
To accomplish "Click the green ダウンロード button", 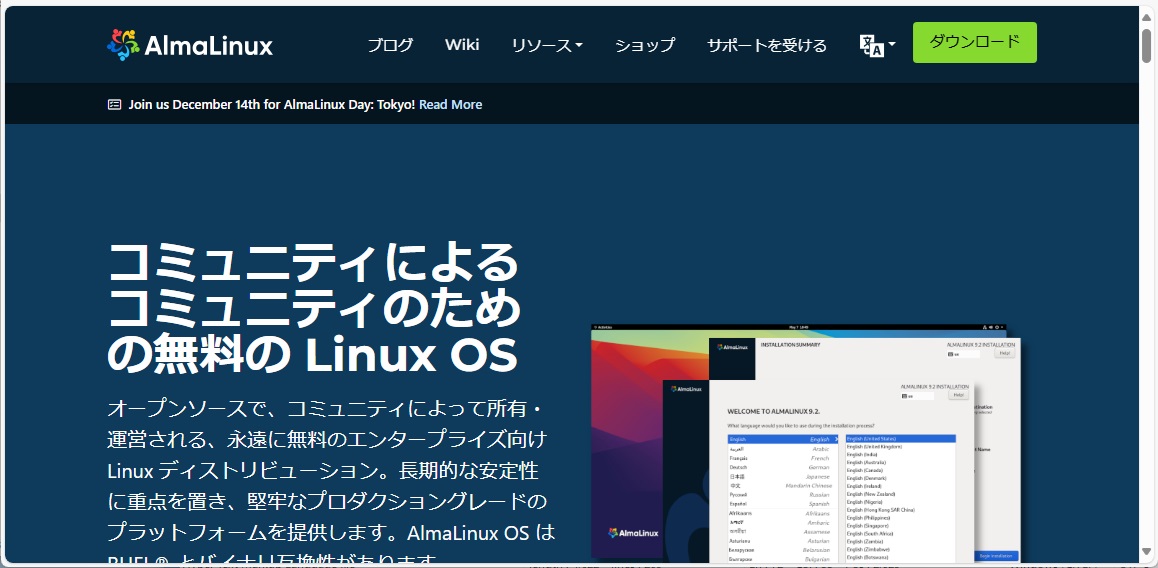I will pos(974,42).
